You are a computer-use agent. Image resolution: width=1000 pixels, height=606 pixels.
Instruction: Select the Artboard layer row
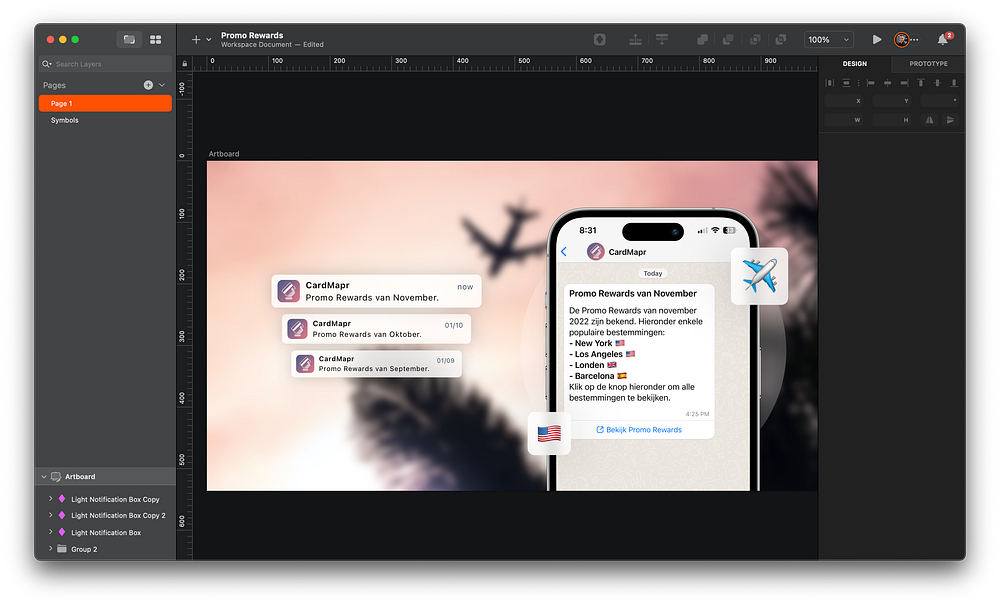click(x=105, y=477)
